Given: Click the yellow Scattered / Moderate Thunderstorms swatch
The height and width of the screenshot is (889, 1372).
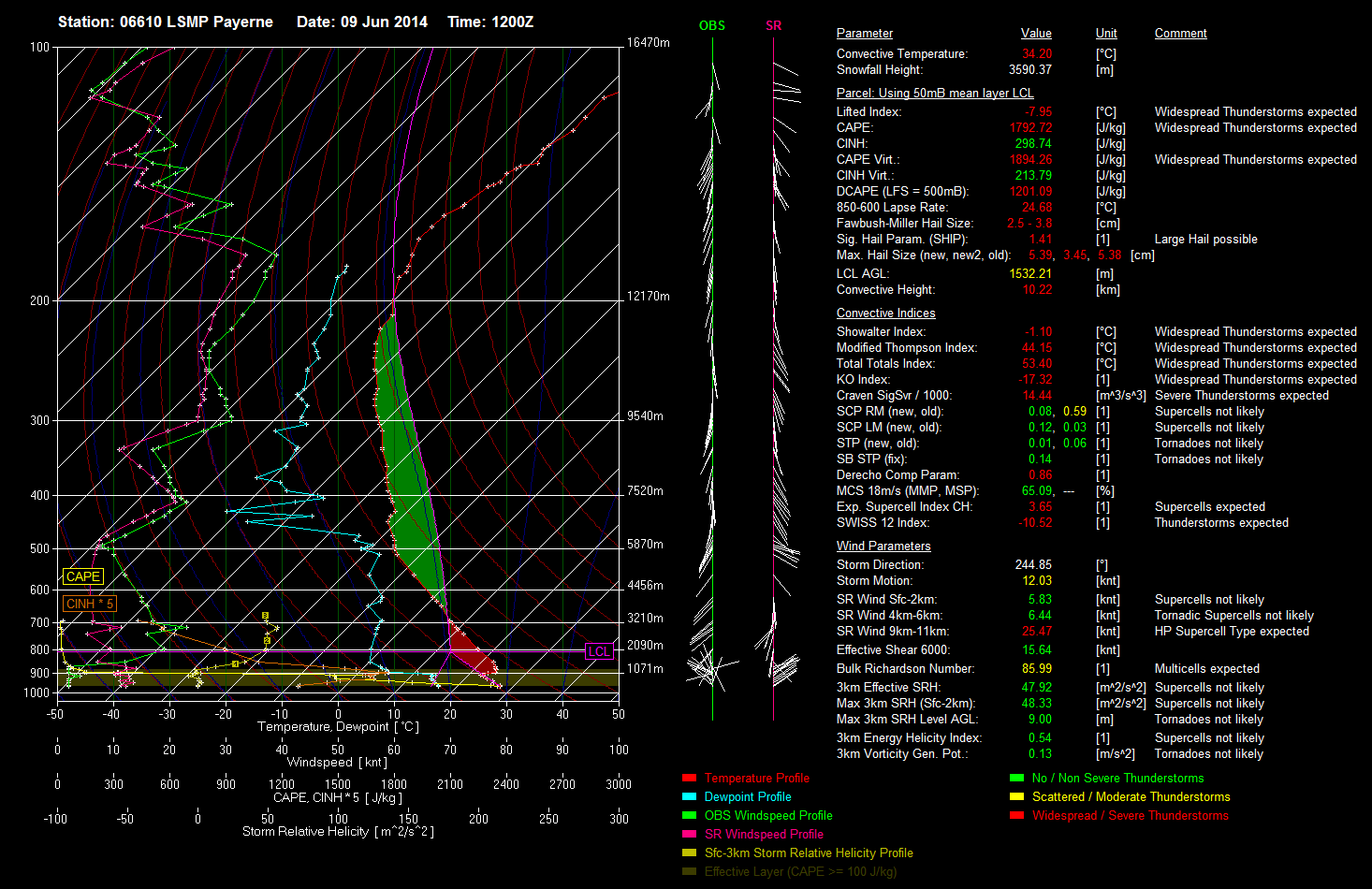Looking at the screenshot, I should [x=1016, y=797].
